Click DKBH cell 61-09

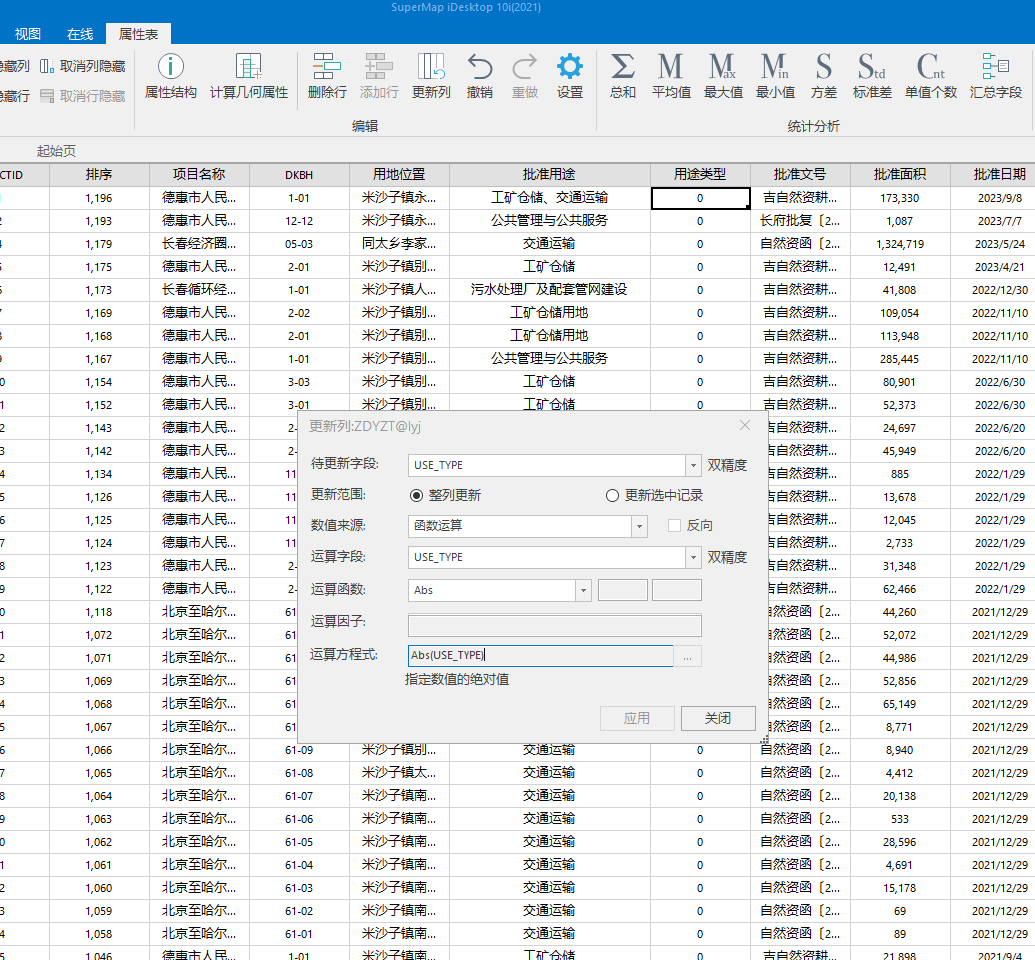tap(299, 750)
